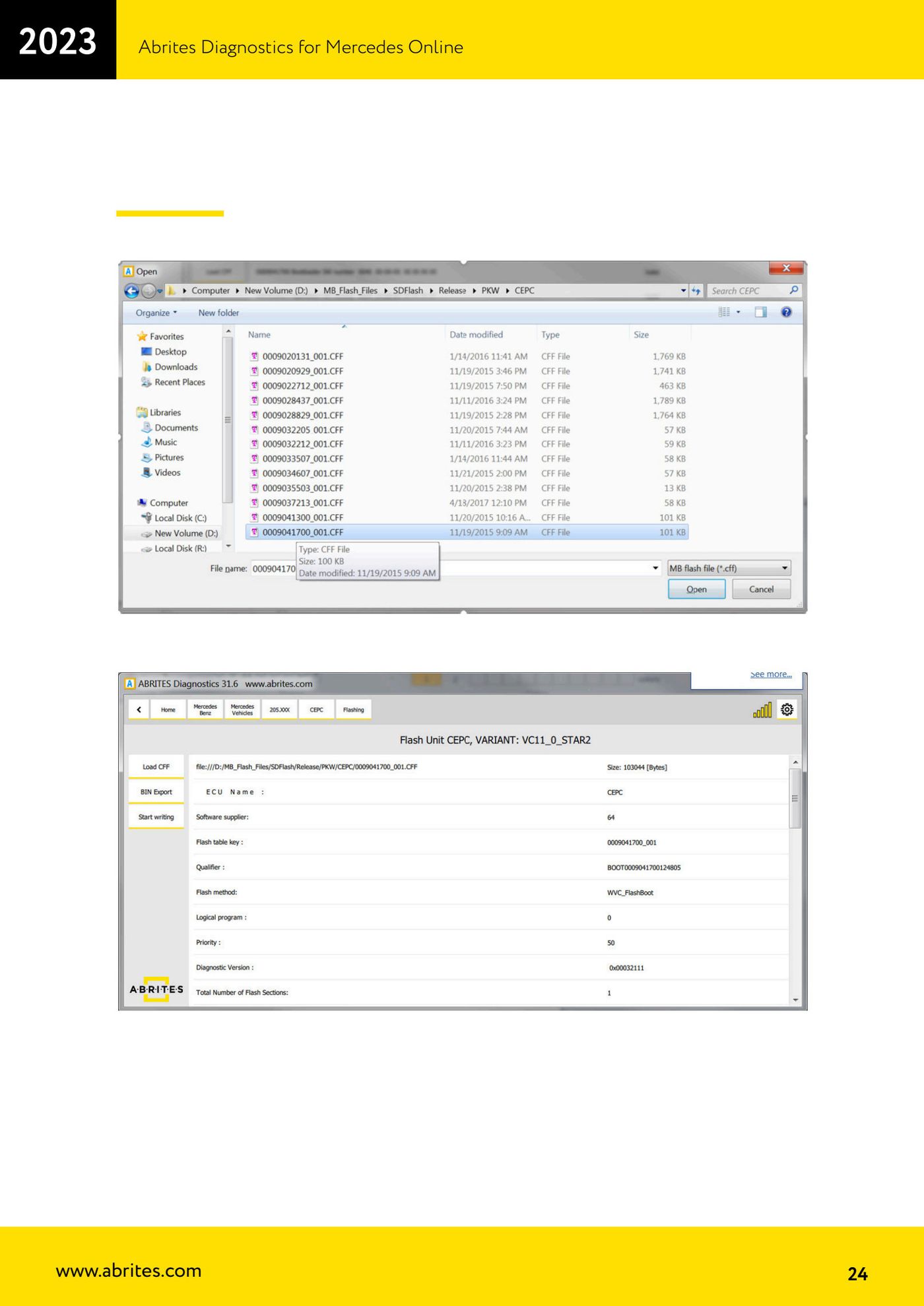
Task: Sort files by the Date modified column
Action: coord(477,335)
